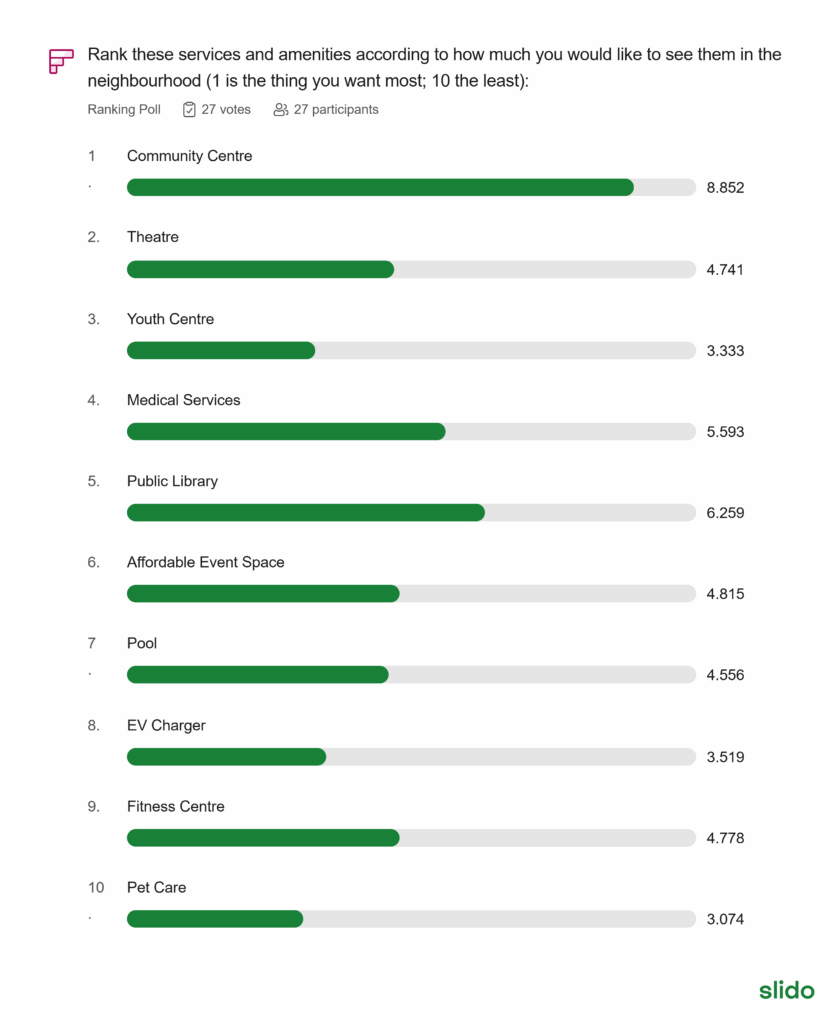
Task: Click the Public Library result bar
Action: 305,512
